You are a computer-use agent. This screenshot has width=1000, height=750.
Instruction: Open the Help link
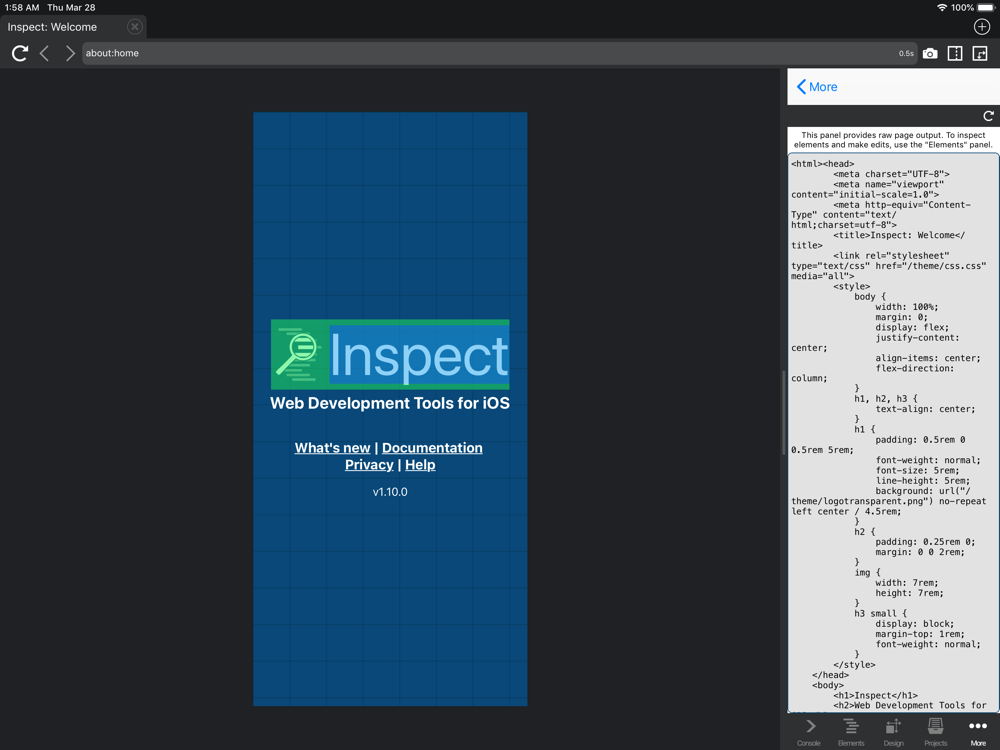420,465
